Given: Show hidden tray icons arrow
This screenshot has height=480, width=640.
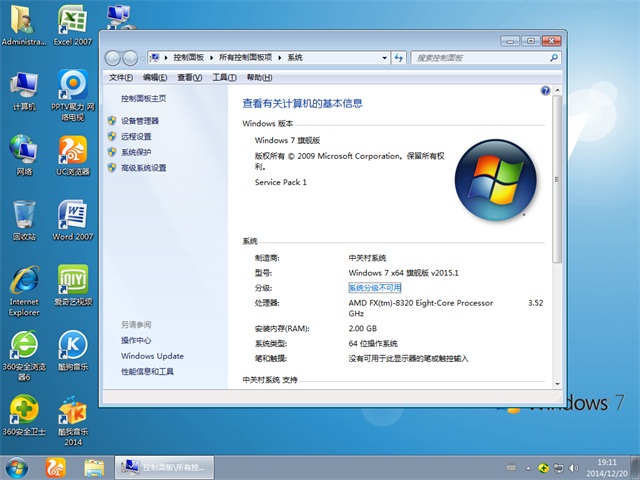Looking at the screenshot, I should [528, 468].
